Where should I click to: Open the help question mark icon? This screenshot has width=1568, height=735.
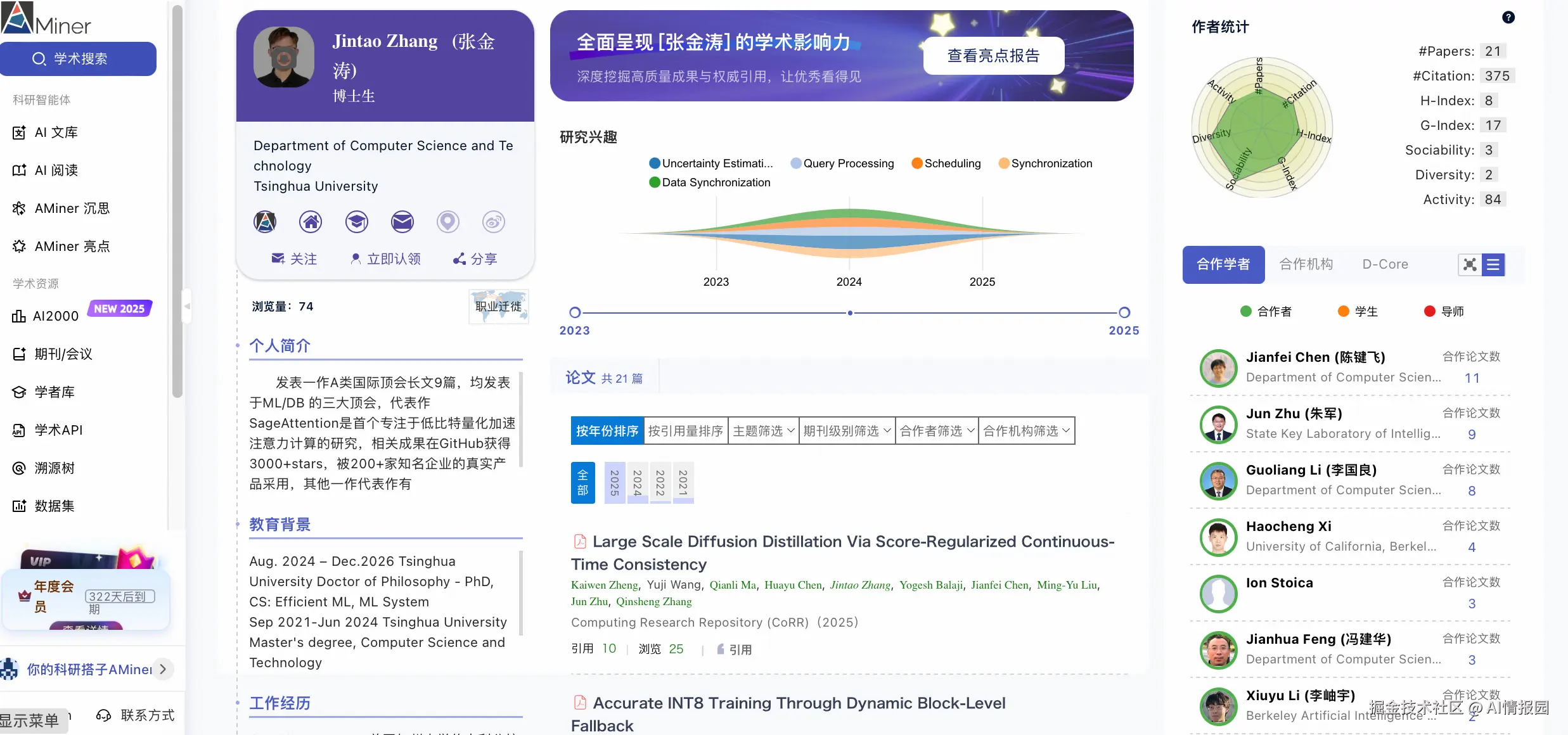pos(1508,18)
